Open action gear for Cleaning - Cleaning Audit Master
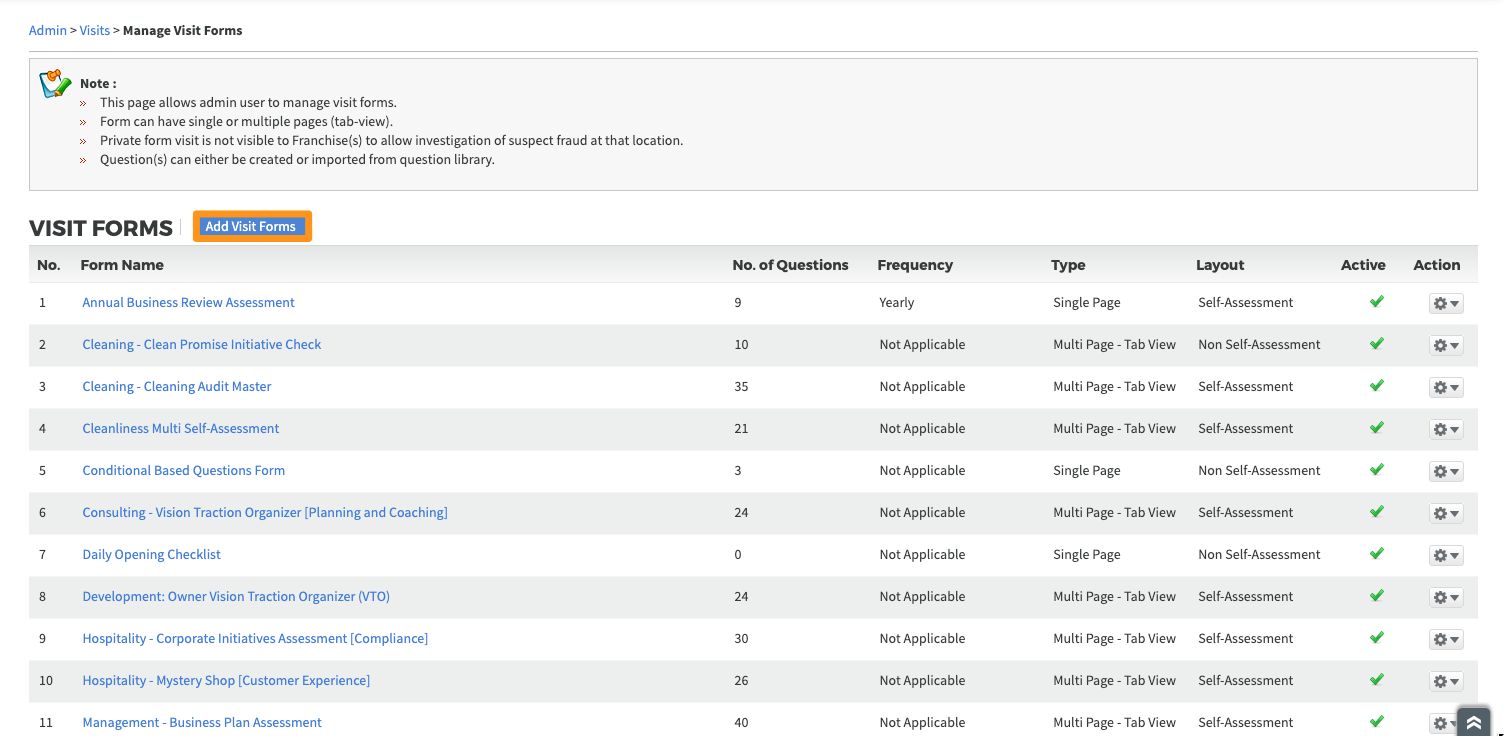The height and width of the screenshot is (736, 1504). pos(1446,387)
